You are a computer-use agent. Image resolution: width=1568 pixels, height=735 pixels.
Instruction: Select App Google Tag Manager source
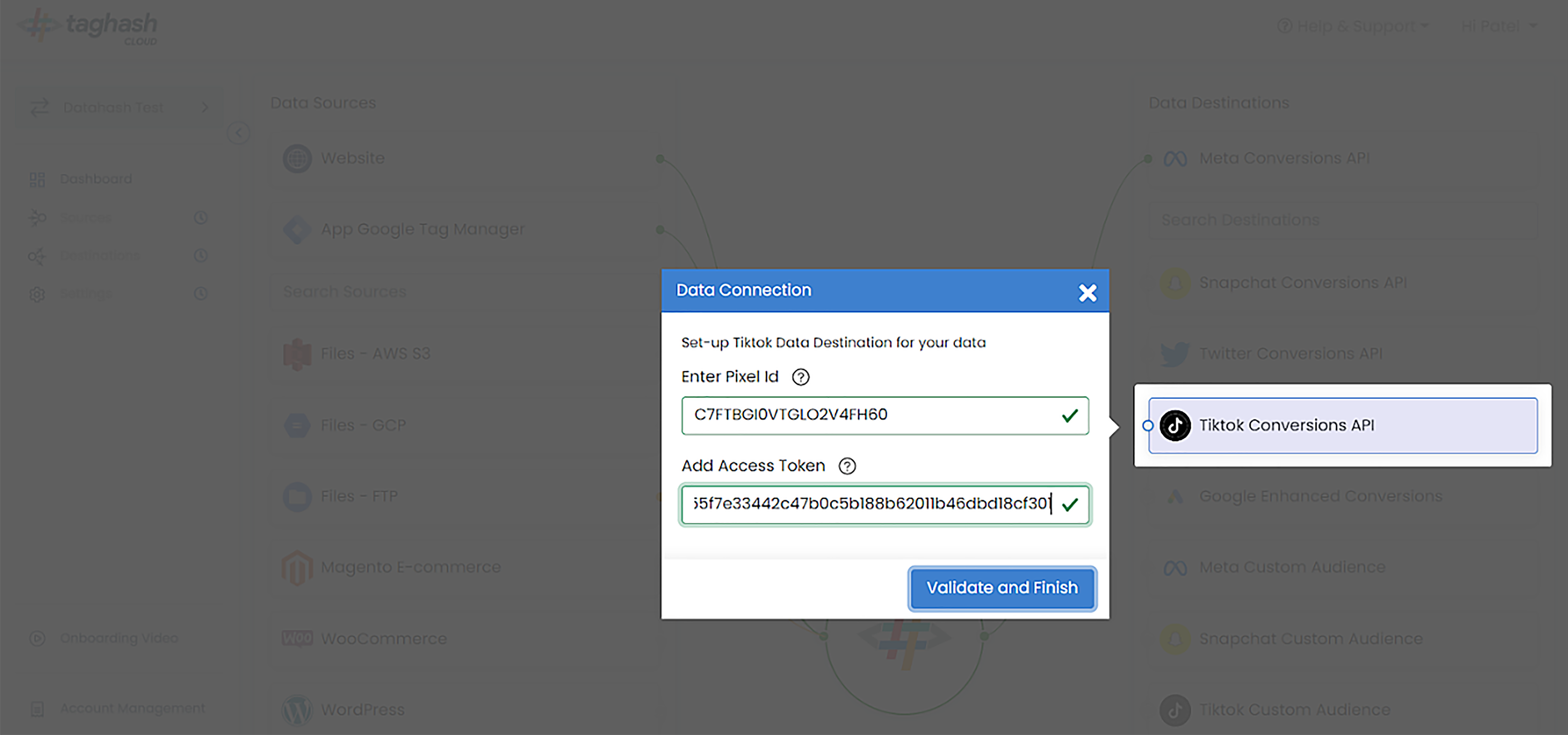pos(466,229)
